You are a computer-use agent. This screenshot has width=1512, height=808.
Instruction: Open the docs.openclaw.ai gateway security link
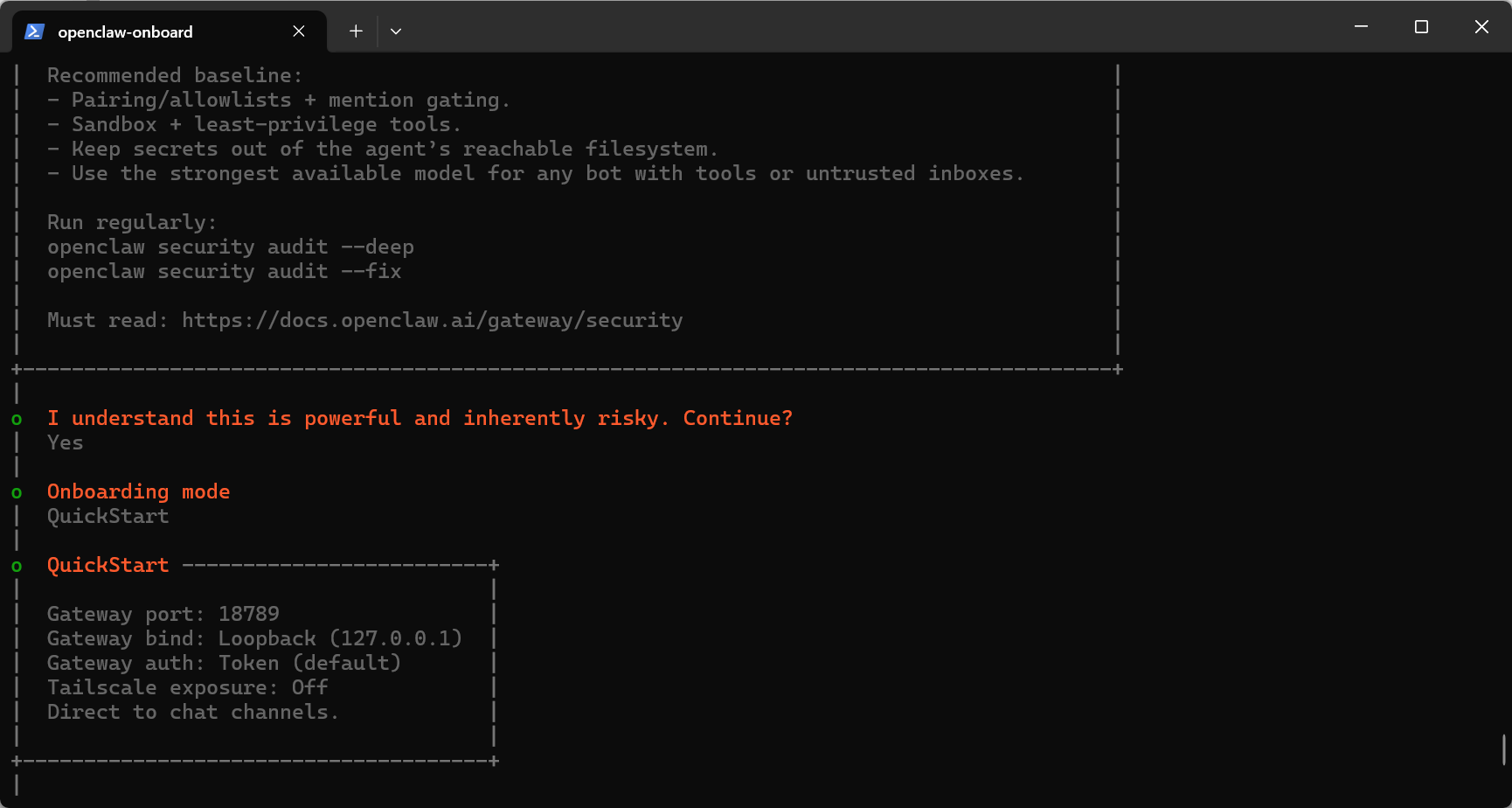432,321
